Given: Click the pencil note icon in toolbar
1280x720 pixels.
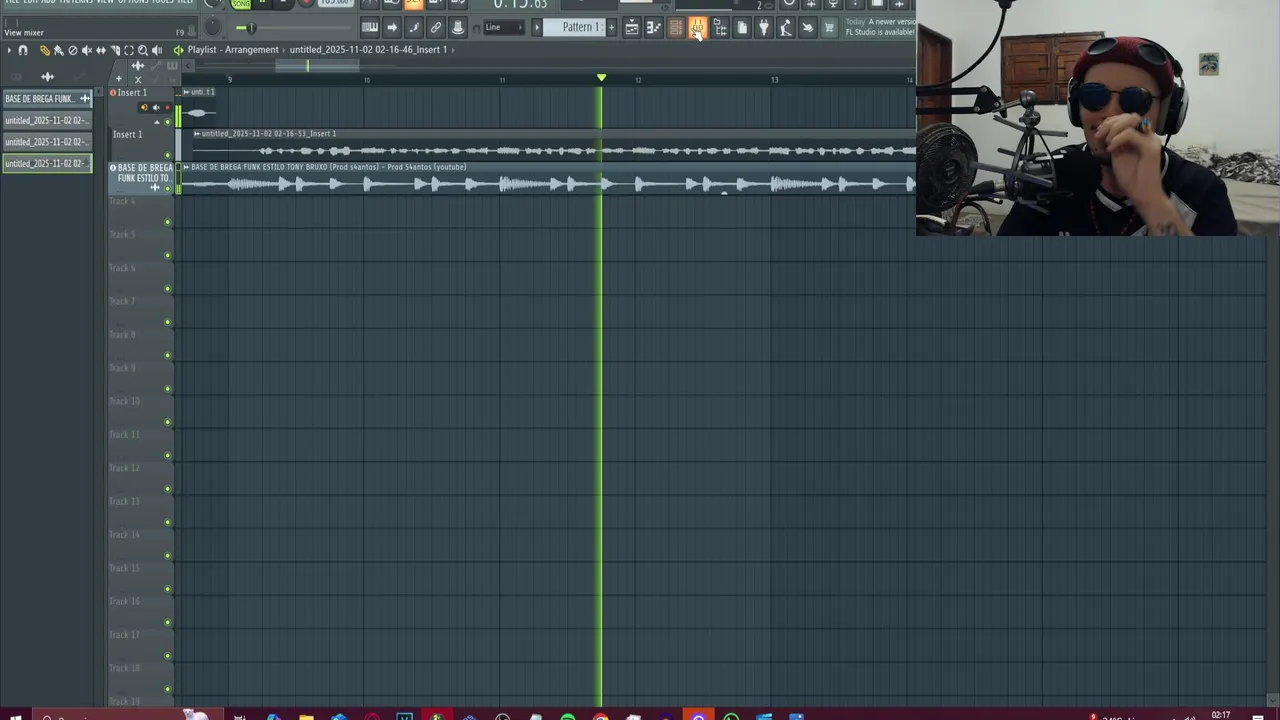Looking at the screenshot, I should (x=414, y=27).
